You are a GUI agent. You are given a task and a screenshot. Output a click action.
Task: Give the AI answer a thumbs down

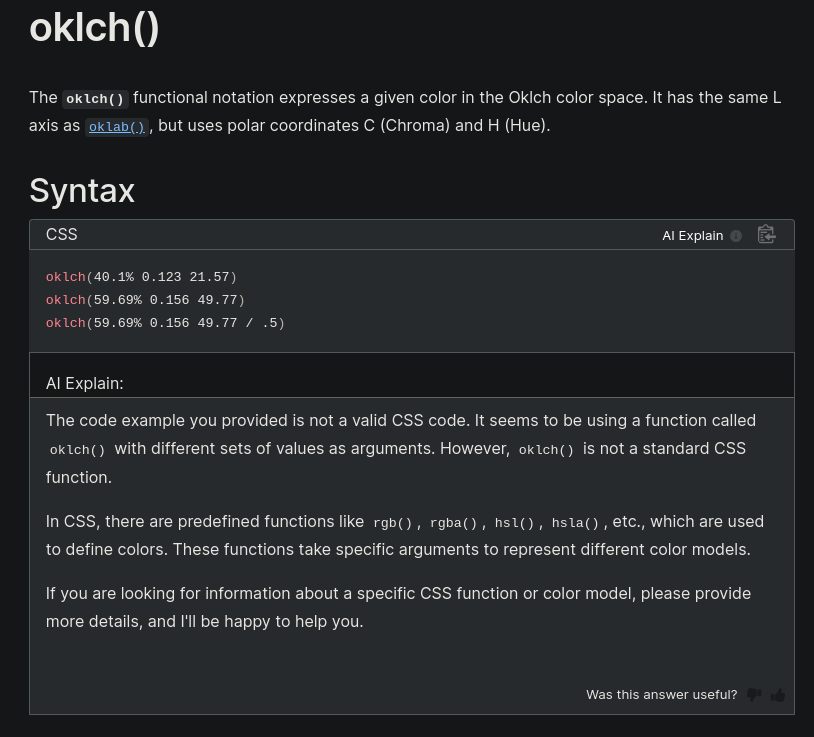pos(754,695)
